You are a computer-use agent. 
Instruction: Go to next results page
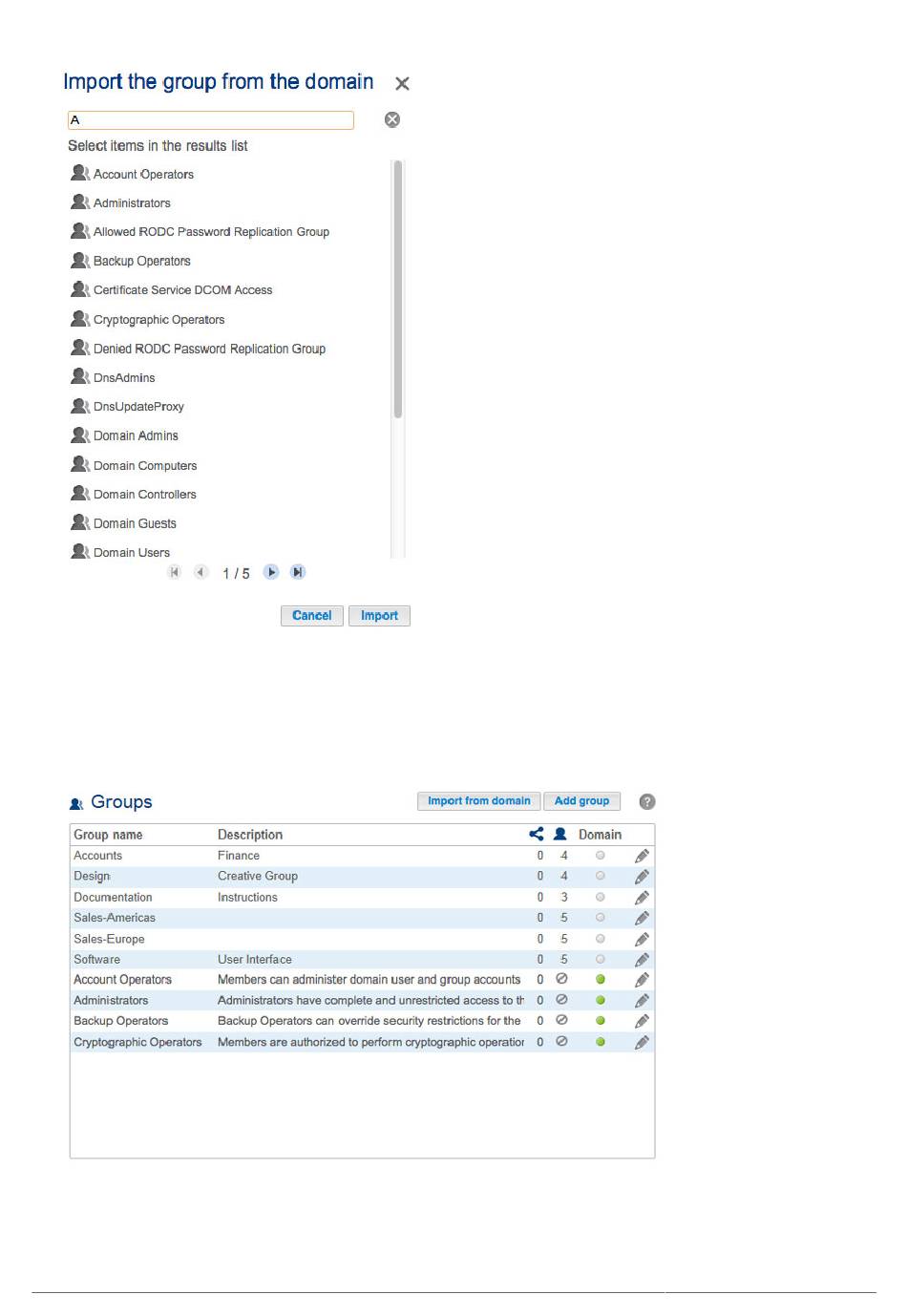271,572
